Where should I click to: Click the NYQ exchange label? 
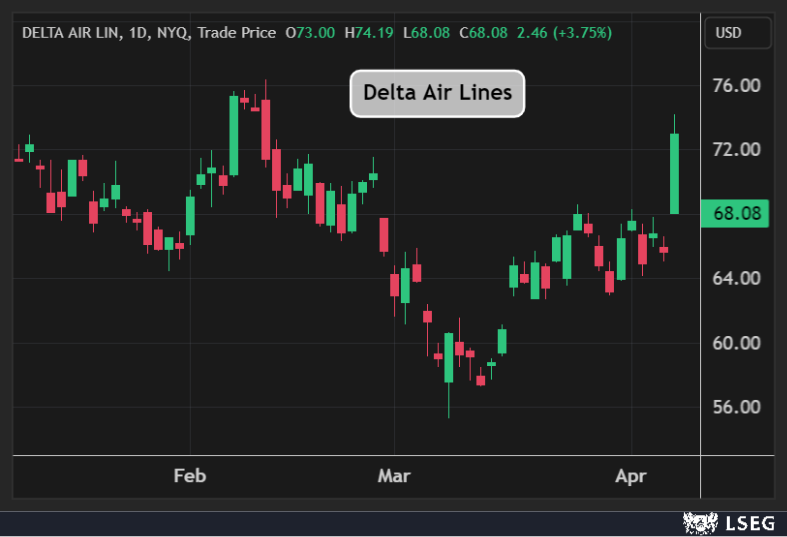(x=171, y=33)
